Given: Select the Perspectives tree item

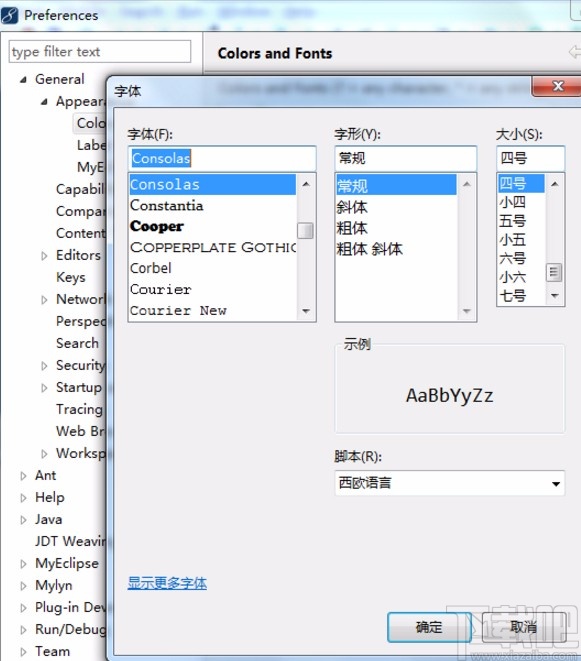Looking at the screenshot, I should click(x=81, y=321).
